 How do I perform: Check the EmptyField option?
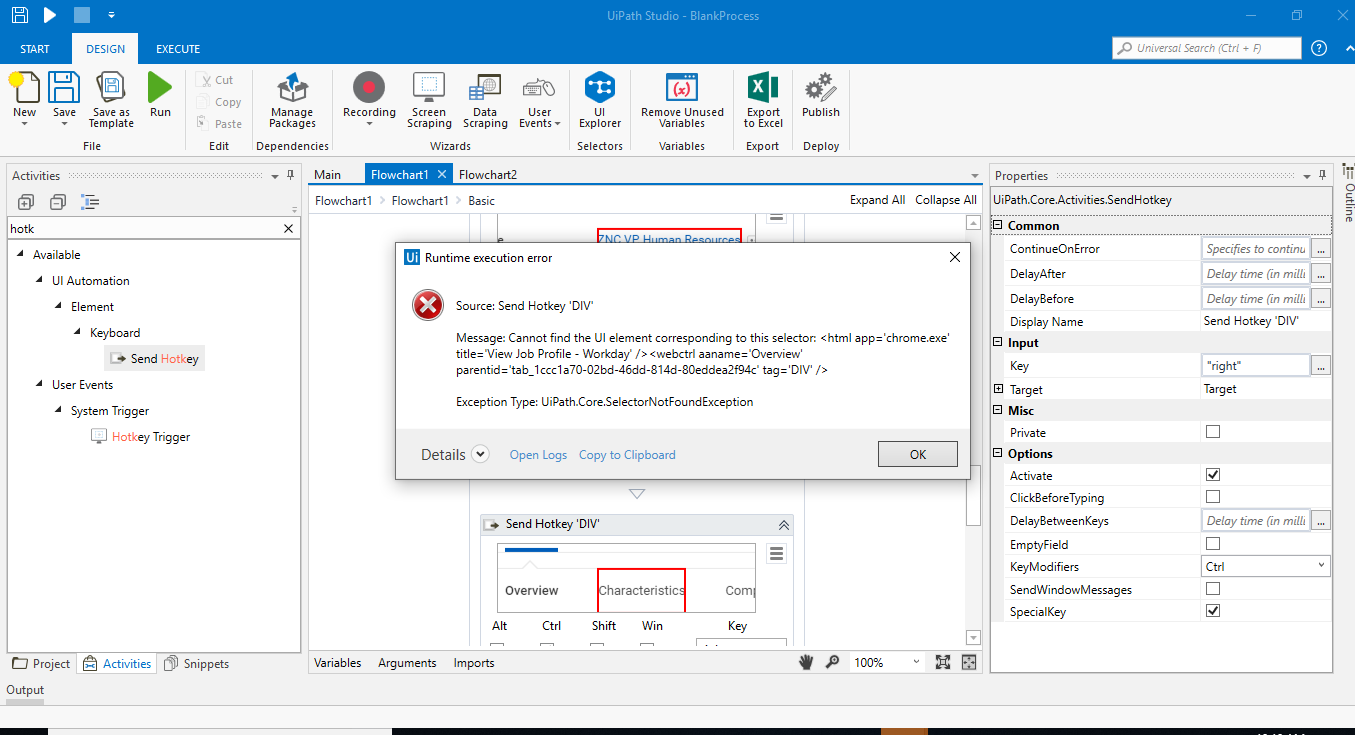pyautogui.click(x=1213, y=545)
